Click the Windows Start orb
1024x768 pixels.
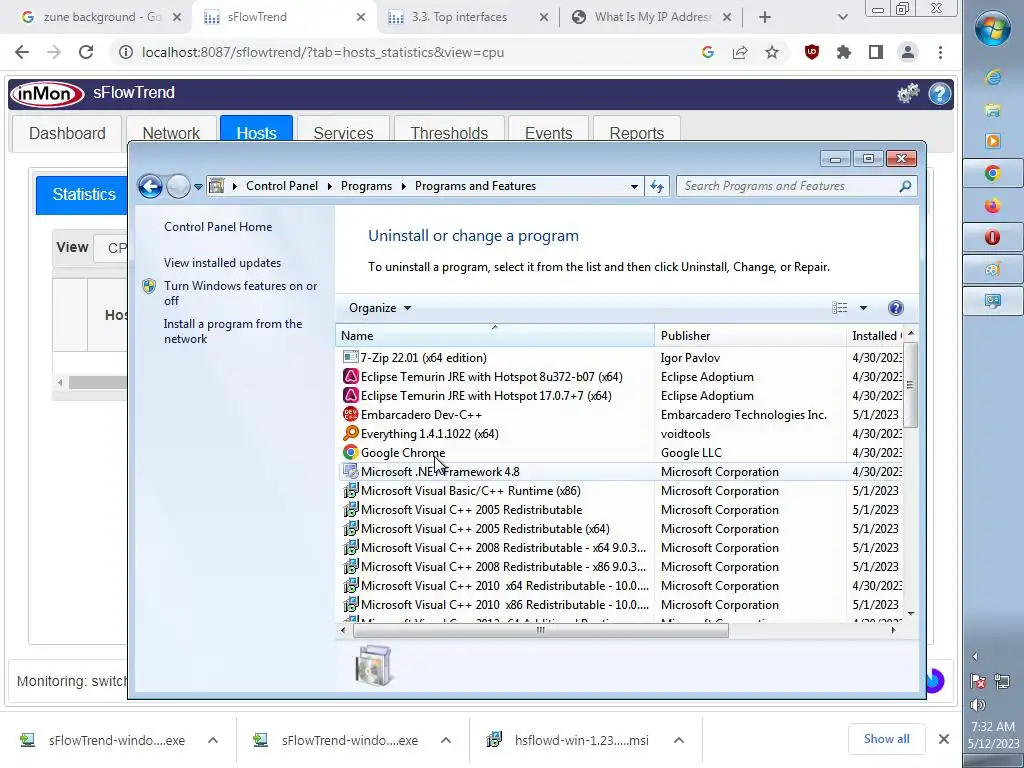point(993,28)
